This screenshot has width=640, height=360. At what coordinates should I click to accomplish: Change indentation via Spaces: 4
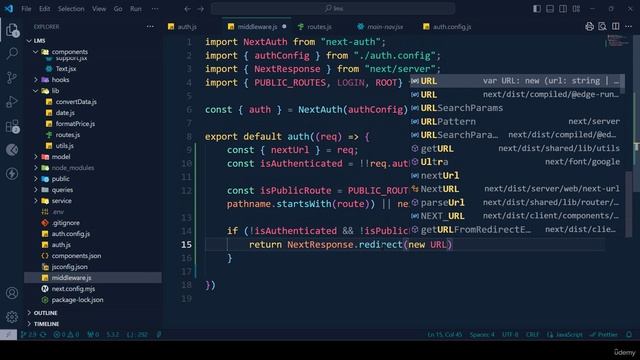[x=482, y=334]
